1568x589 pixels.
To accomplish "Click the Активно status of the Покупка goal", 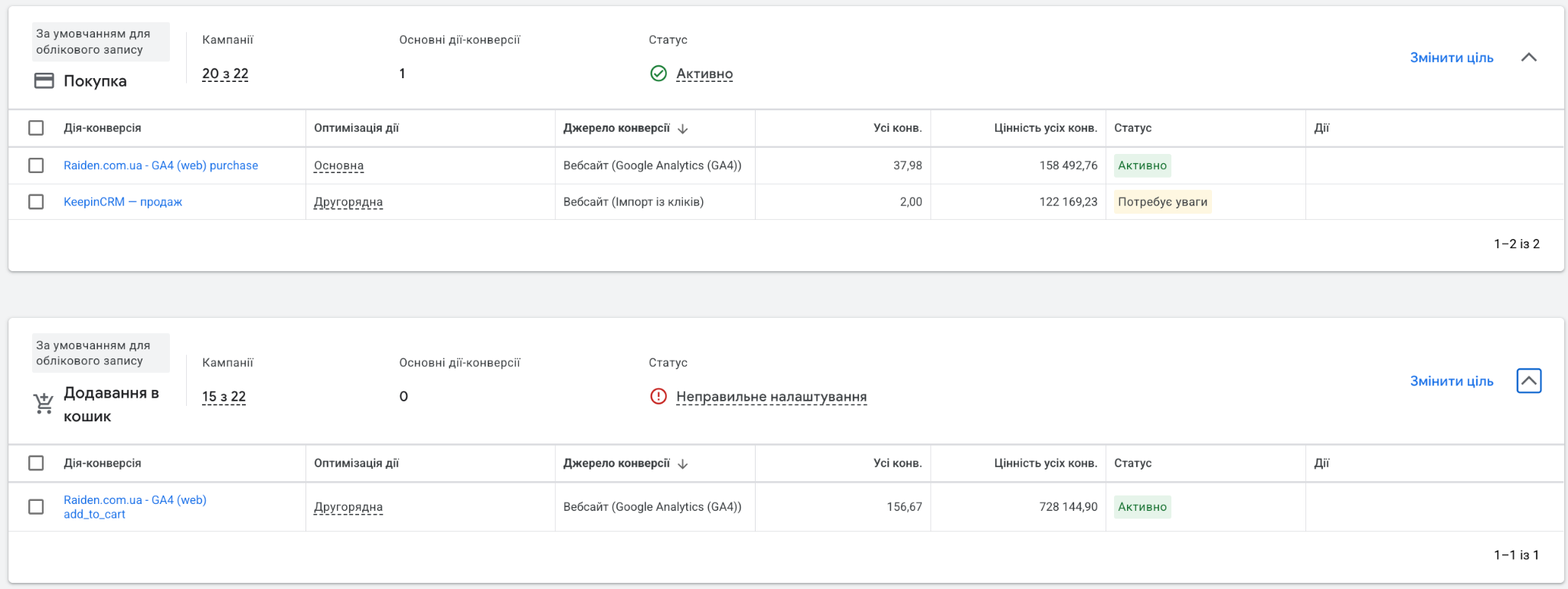I will pos(704,74).
